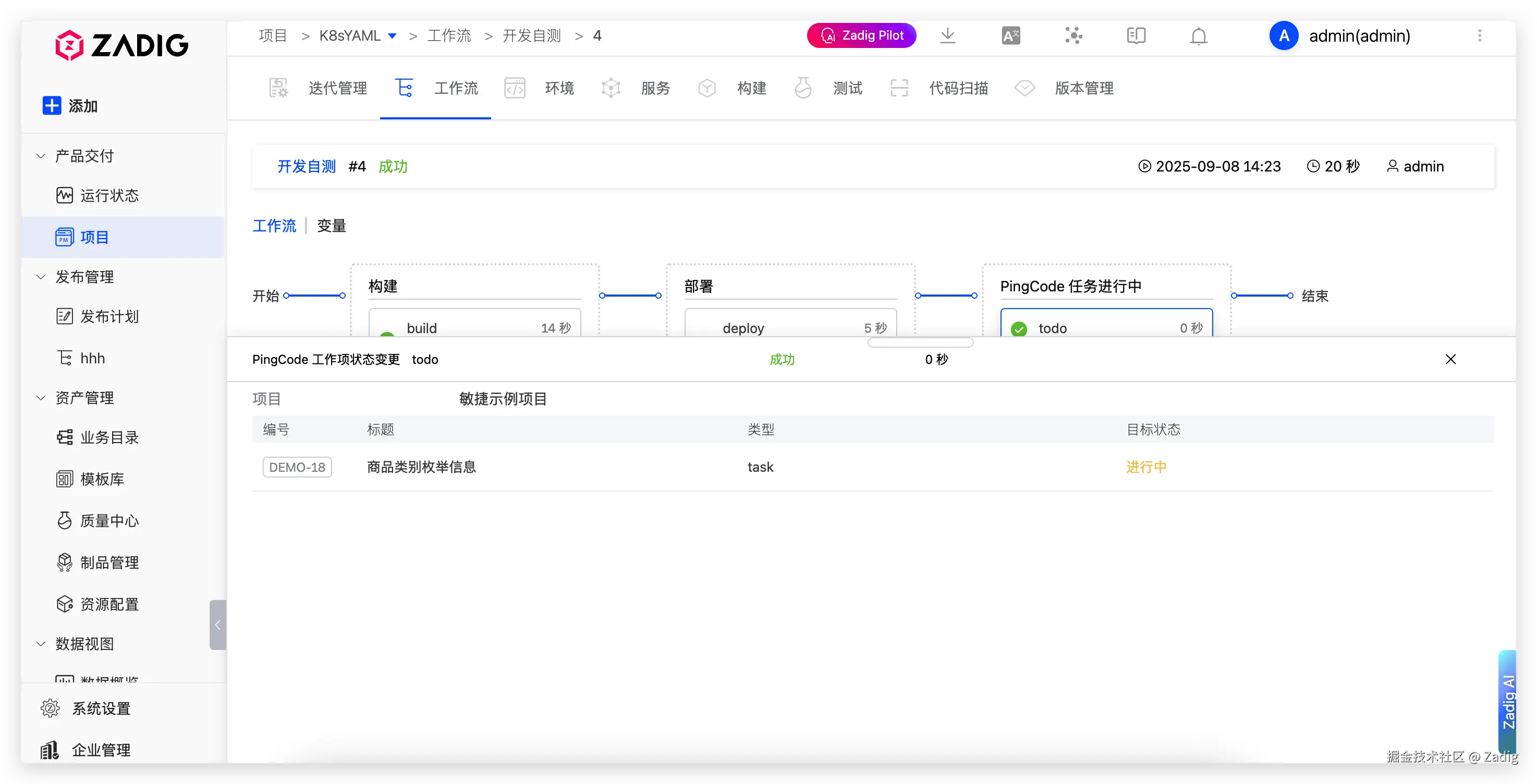Collapse the 发布管理 section chevron
Image resolution: width=1537 pixels, height=784 pixels.
(41, 277)
